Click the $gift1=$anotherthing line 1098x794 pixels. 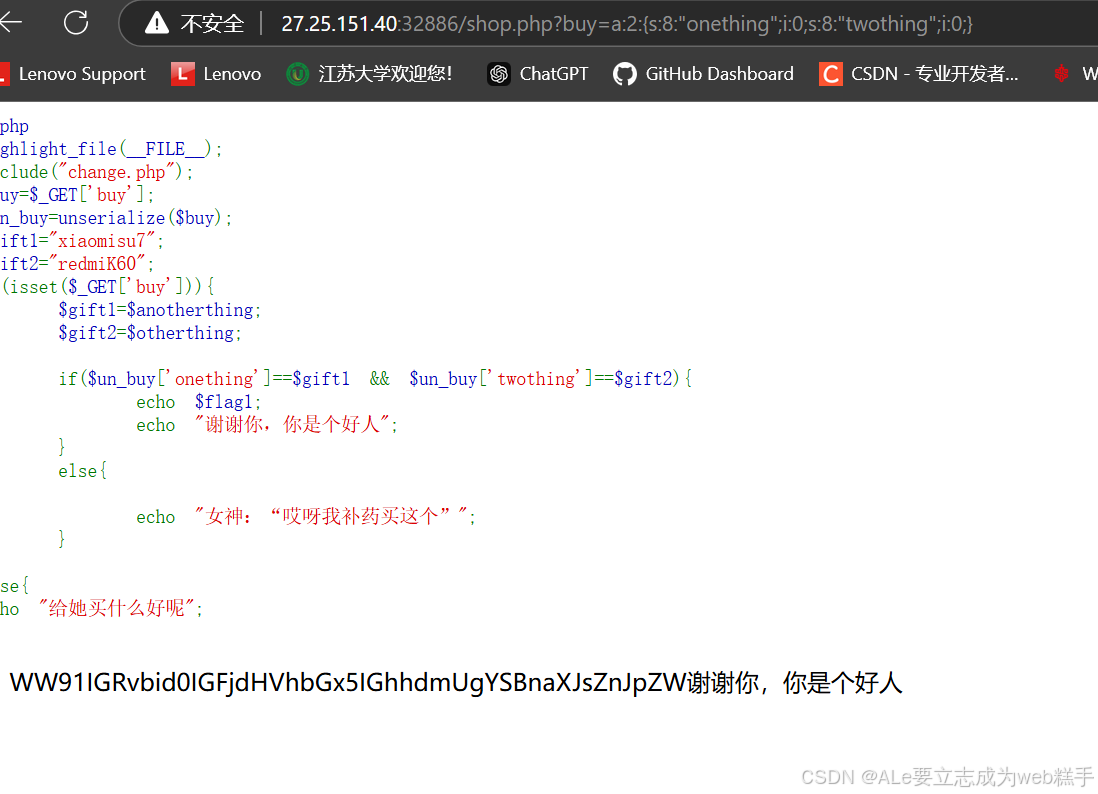(160, 309)
